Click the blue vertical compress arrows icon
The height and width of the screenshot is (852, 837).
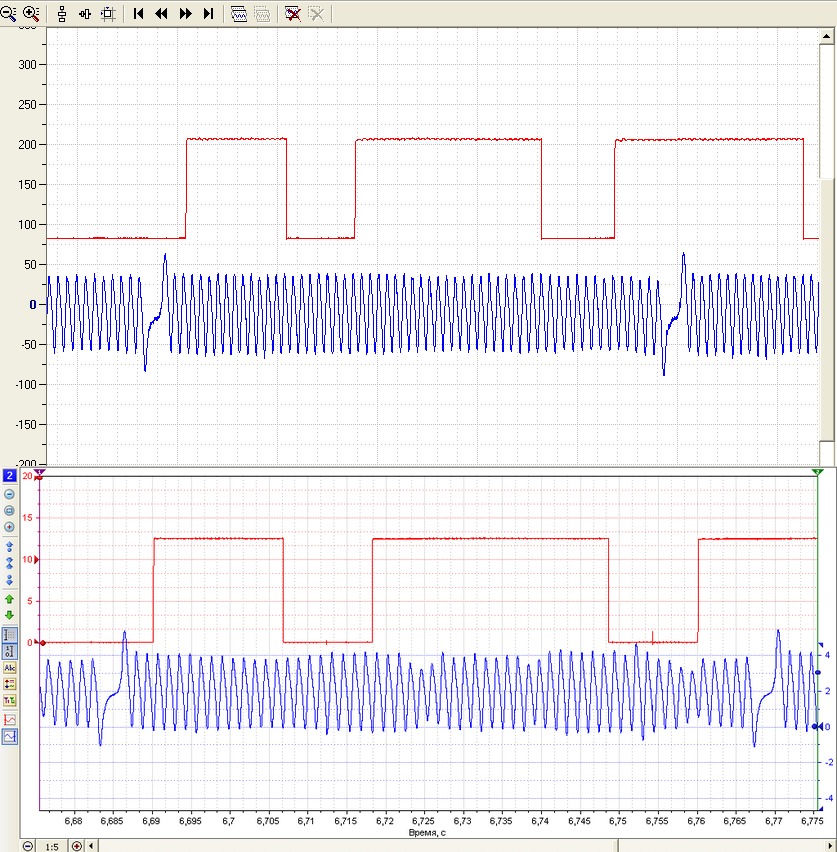(x=9, y=563)
